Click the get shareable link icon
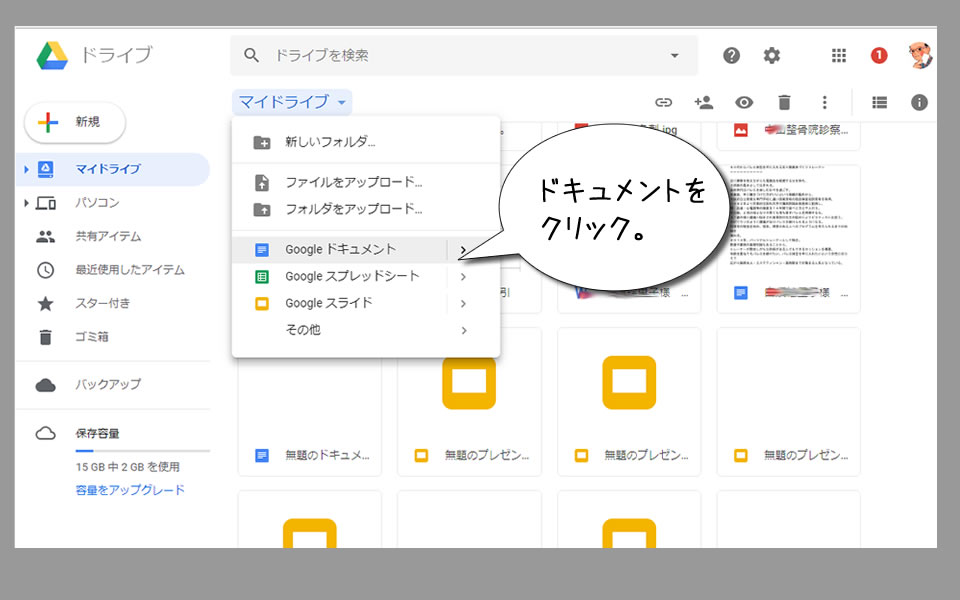The width and height of the screenshot is (960, 600). 664,102
